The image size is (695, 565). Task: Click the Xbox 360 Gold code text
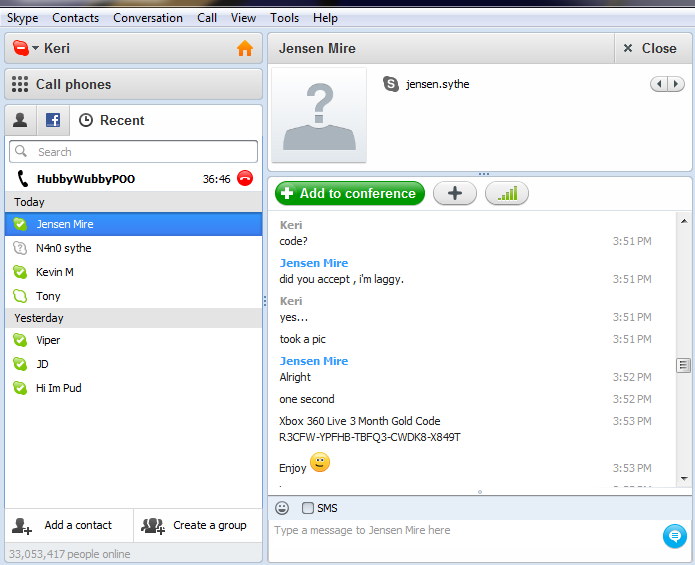pos(370,429)
